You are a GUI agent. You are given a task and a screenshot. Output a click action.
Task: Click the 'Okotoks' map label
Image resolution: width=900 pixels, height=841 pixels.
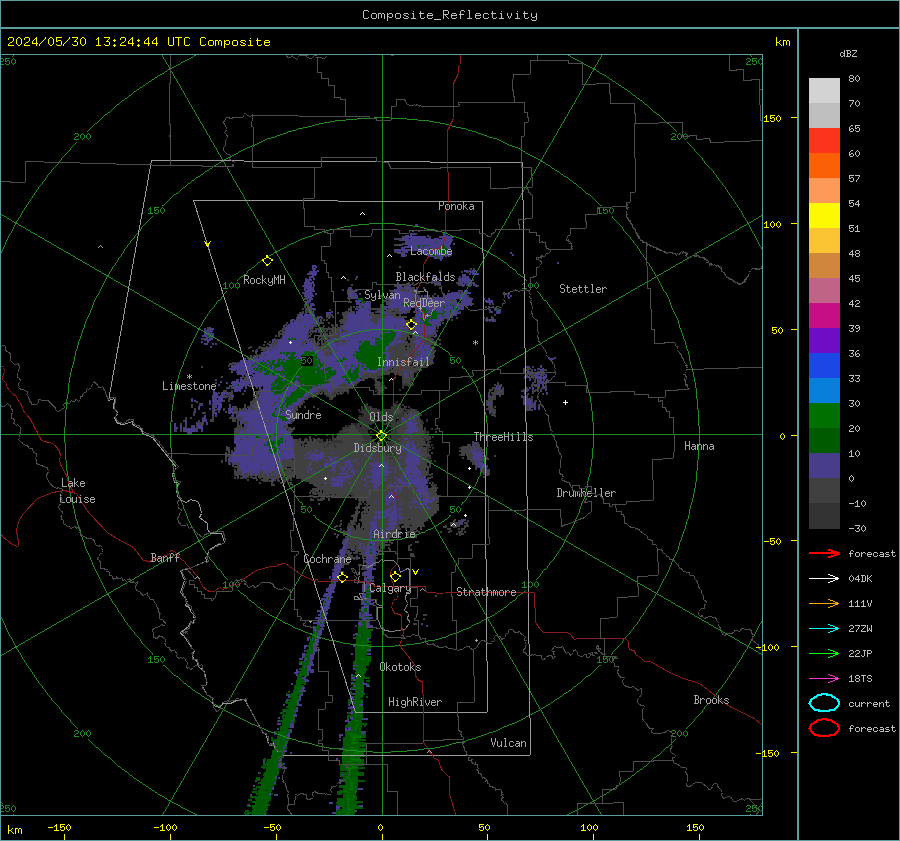click(x=400, y=667)
